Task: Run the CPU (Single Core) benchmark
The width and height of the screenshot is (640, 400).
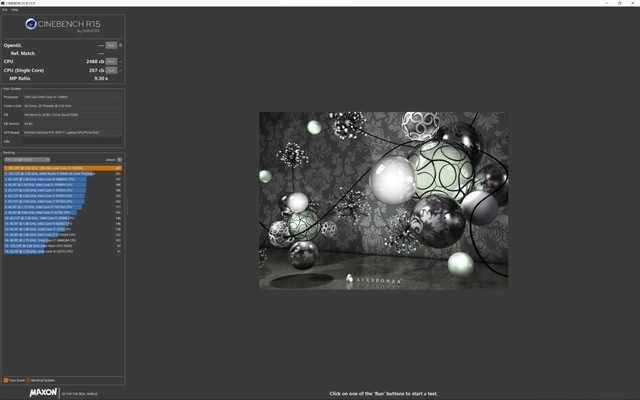Action: click(111, 71)
